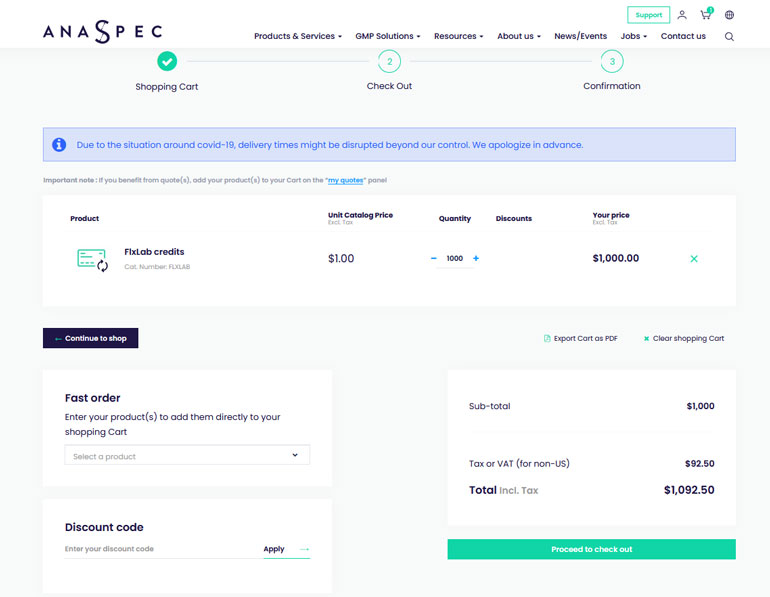Click the Unit Catalog Price column header
Screen dimensions: 770x597
(360, 215)
